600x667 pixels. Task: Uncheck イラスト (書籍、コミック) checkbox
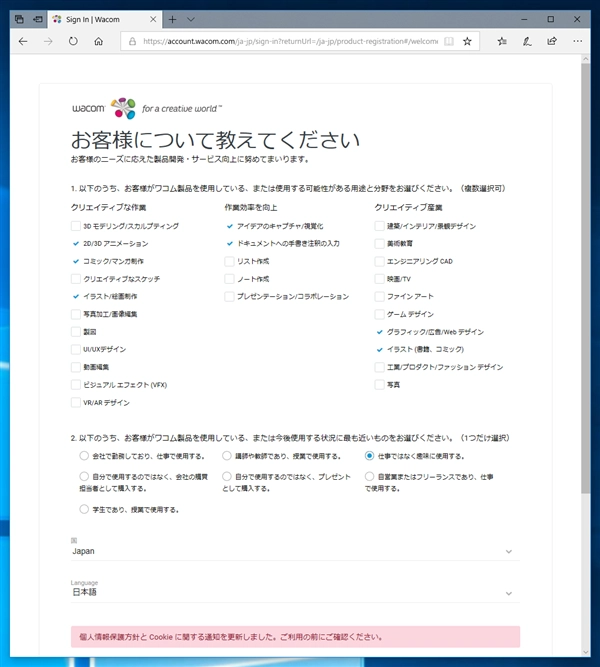(x=380, y=349)
